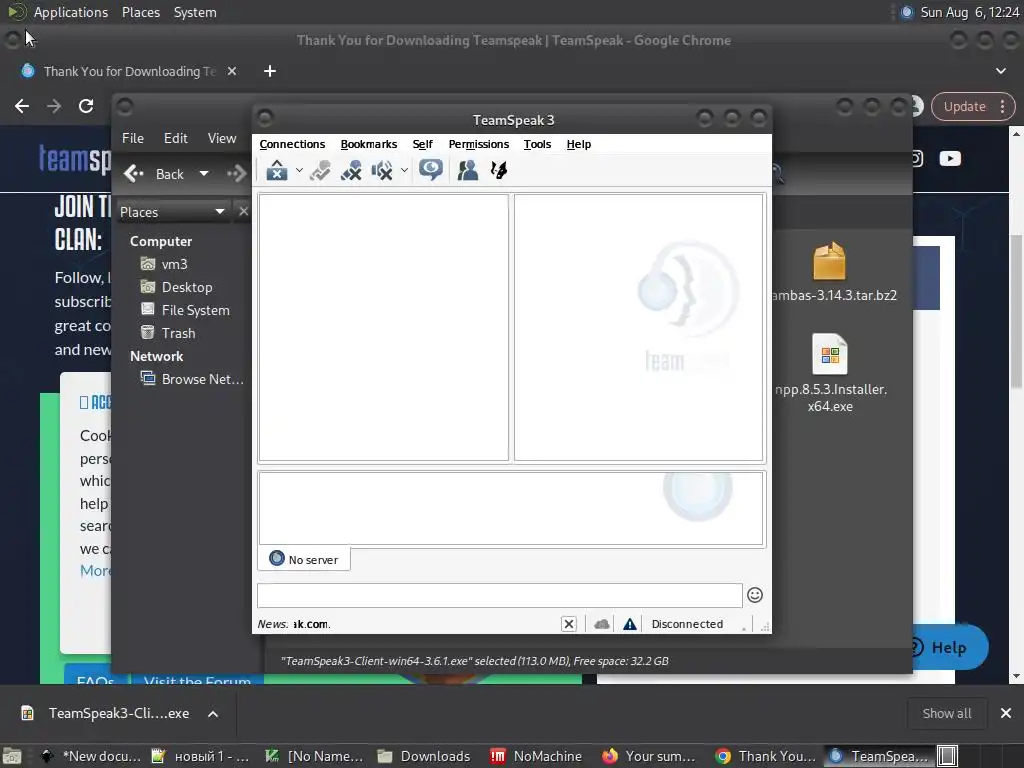Screen dimensions: 1024x768
Task: Open the Contacts manager toolbar icon
Action: click(468, 170)
